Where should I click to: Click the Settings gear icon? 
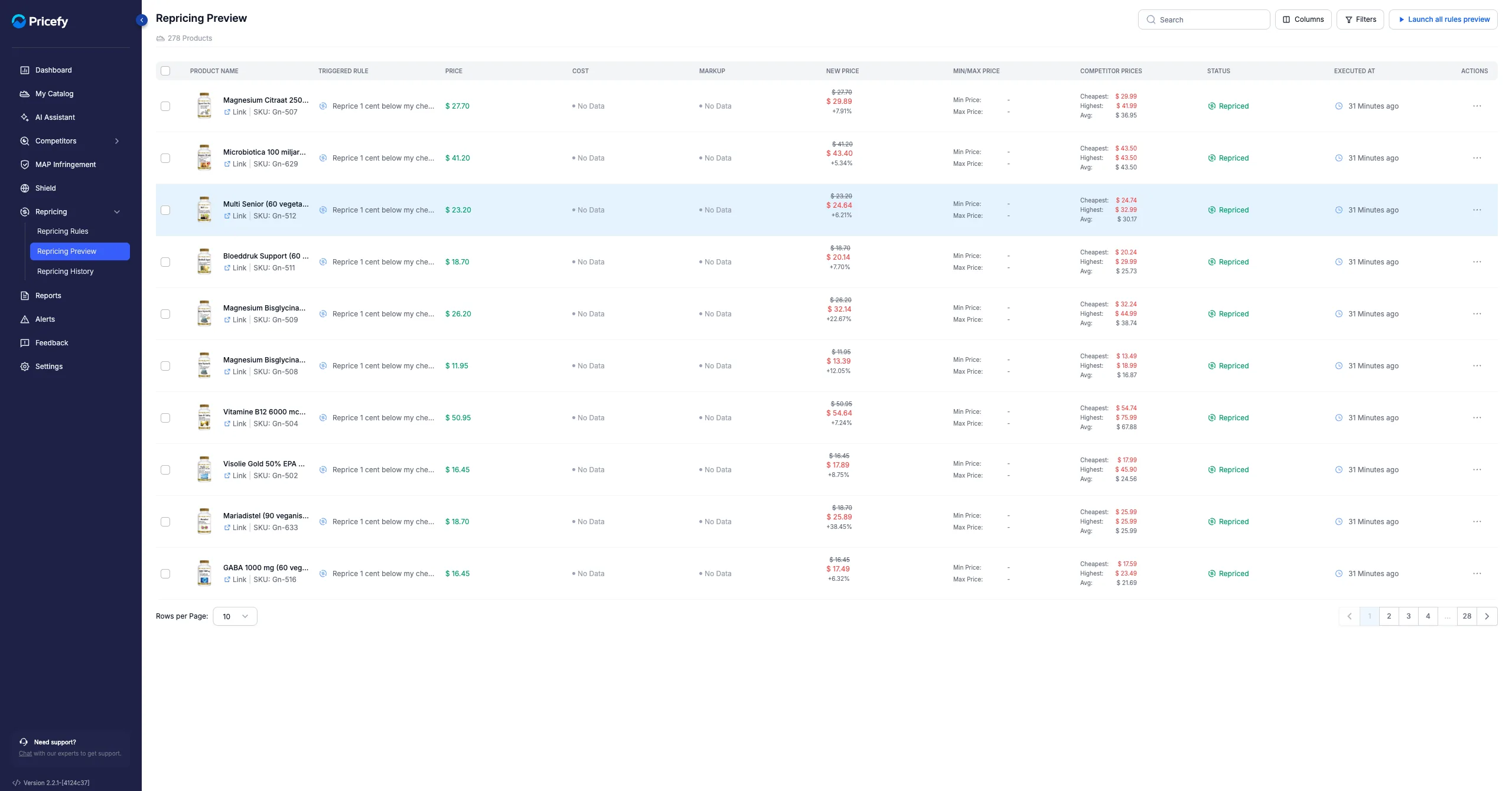(x=25, y=367)
